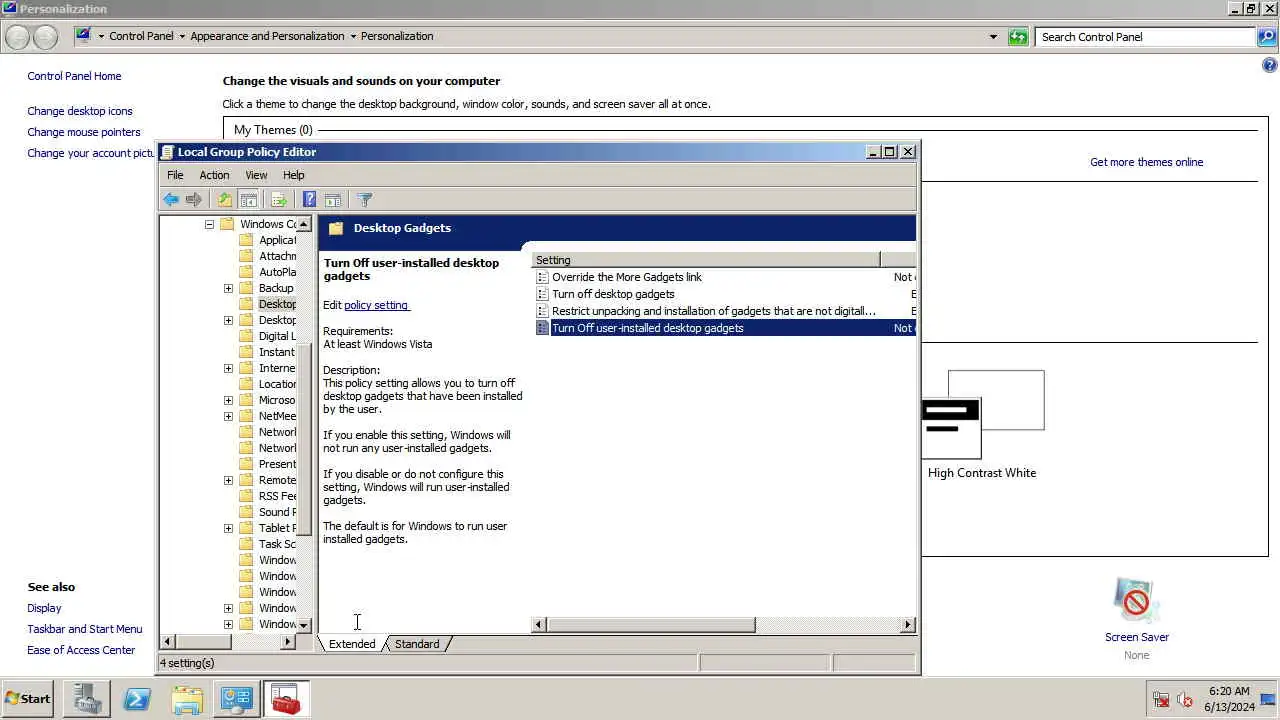Viewport: 1280px width, 720px height.
Task: Open Windows Explorer from the taskbar
Action: [187, 699]
